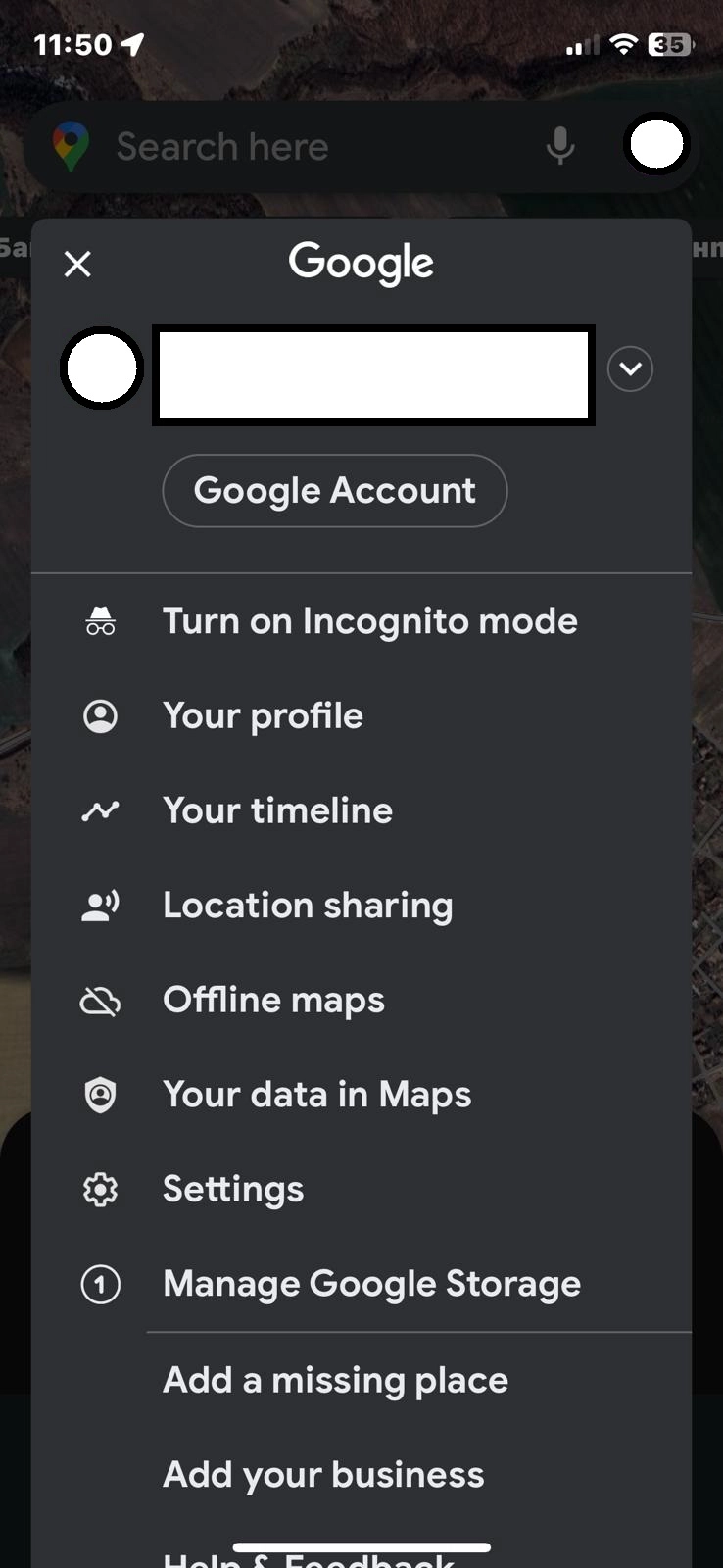The width and height of the screenshot is (723, 1568).
Task: Expand the account switcher chevron
Action: pyautogui.click(x=630, y=369)
